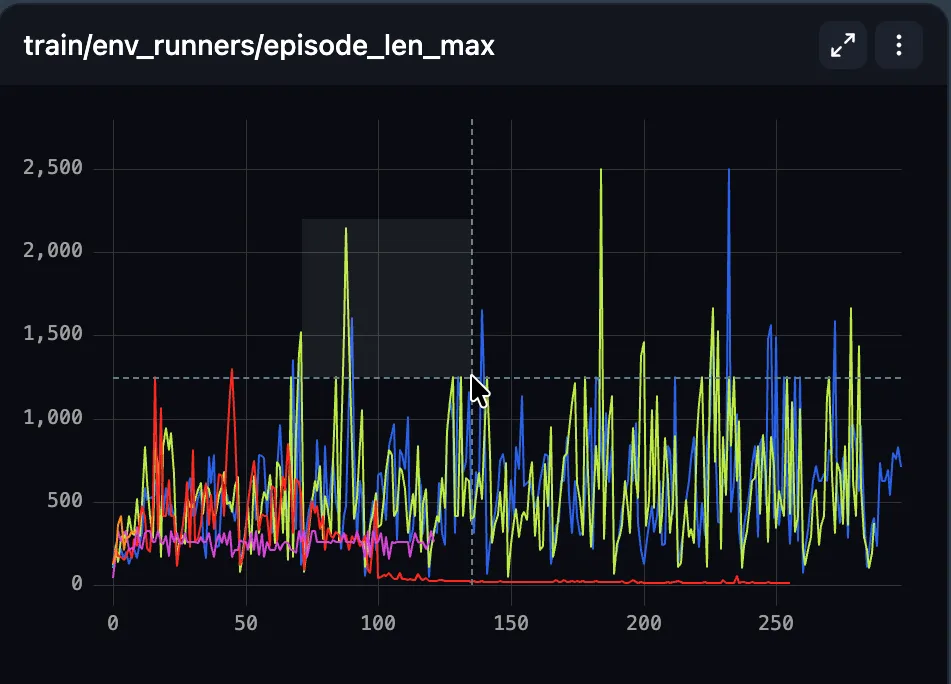Click the yellow-green peak near step 88

tap(346, 229)
